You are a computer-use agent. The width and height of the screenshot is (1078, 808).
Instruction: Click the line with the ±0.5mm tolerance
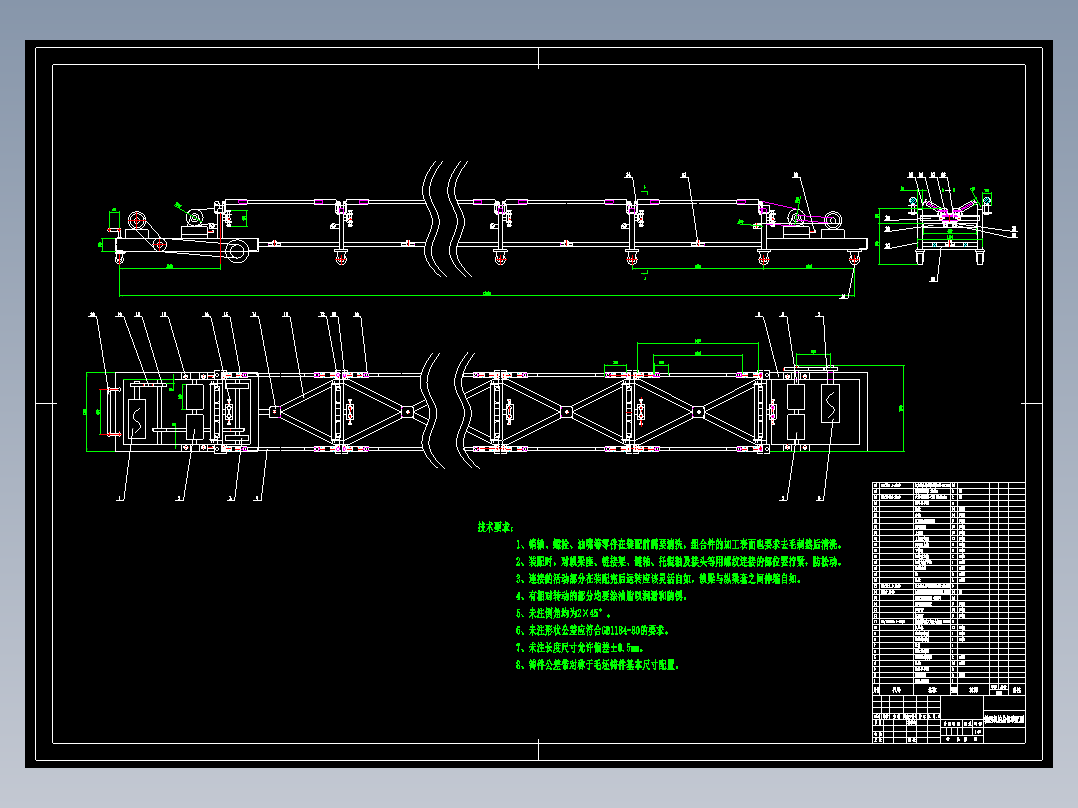[x=580, y=648]
